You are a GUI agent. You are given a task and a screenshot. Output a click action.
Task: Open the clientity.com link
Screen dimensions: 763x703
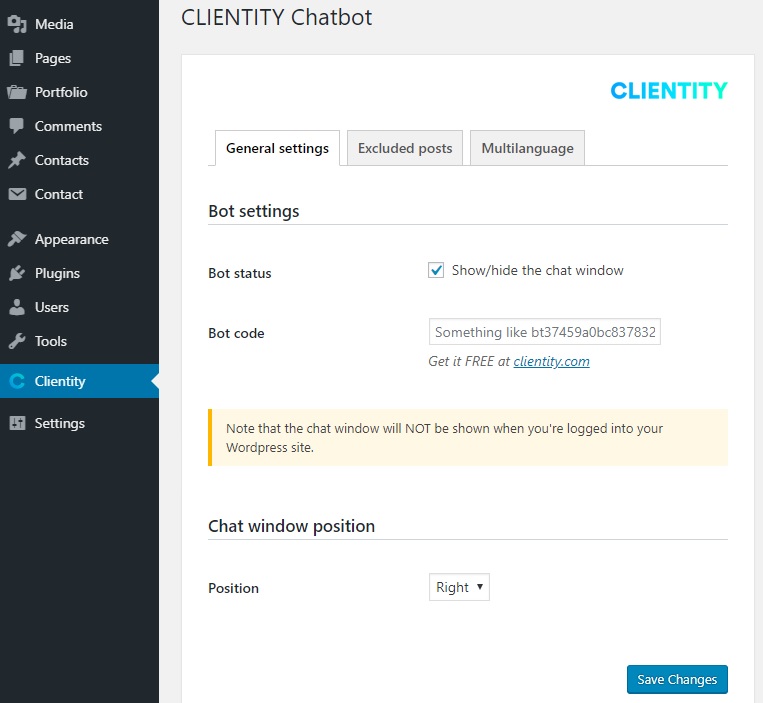(x=551, y=361)
